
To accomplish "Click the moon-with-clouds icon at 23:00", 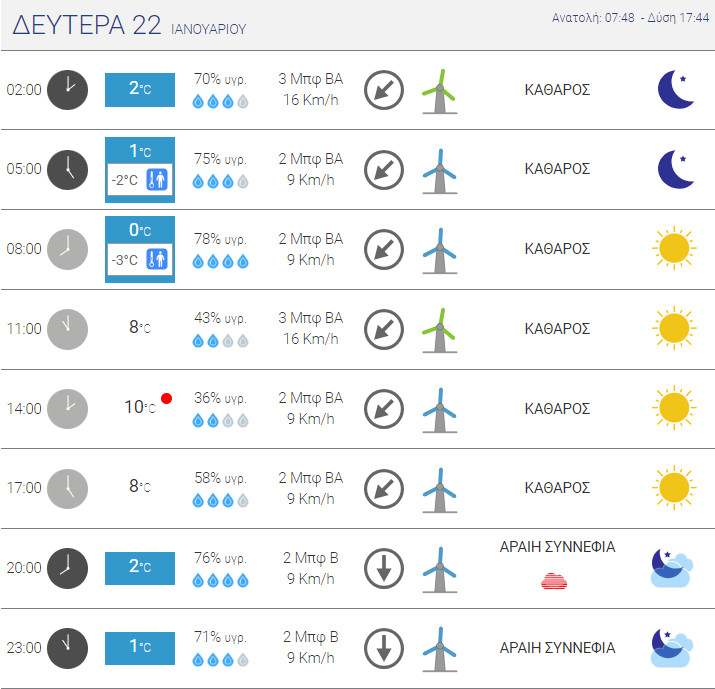I will pyautogui.click(x=670, y=647).
